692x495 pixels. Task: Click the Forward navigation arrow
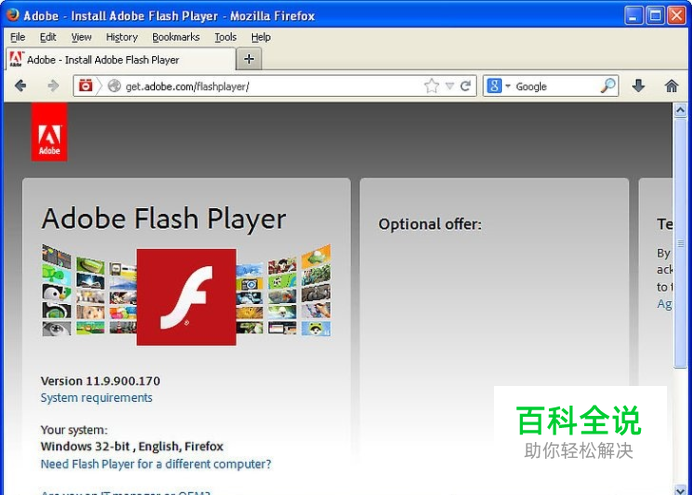[53, 86]
